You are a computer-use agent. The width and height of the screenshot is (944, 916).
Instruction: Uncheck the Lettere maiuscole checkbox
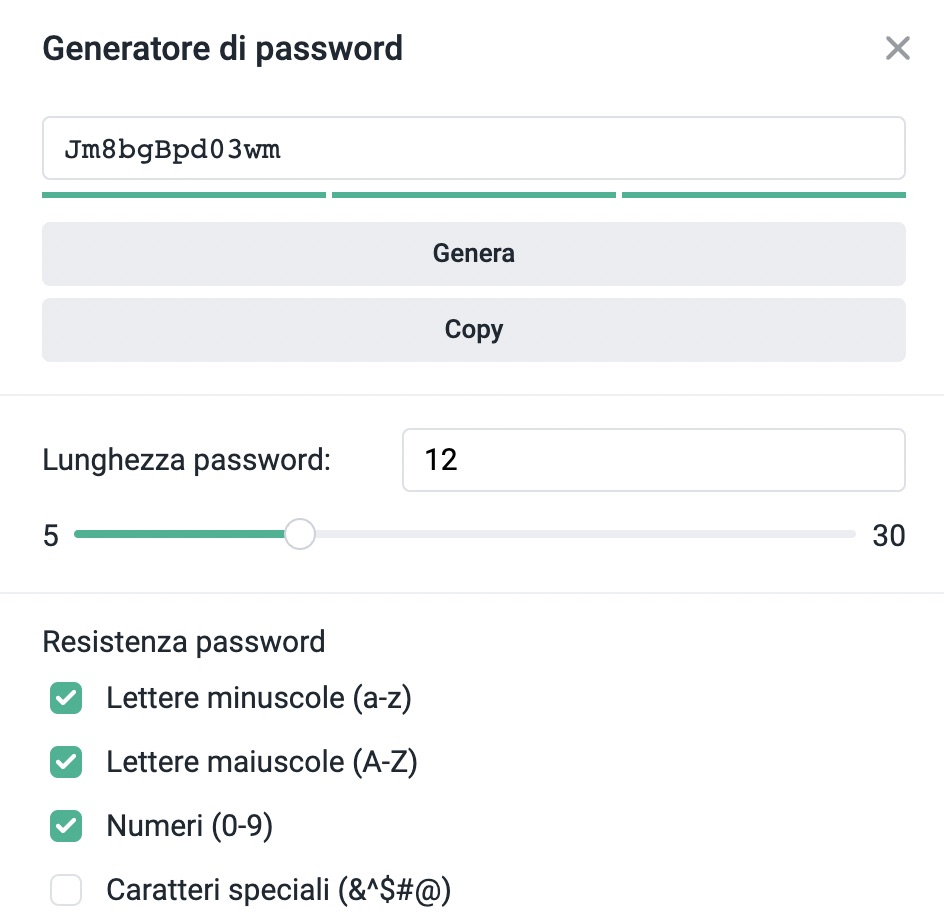pos(66,763)
